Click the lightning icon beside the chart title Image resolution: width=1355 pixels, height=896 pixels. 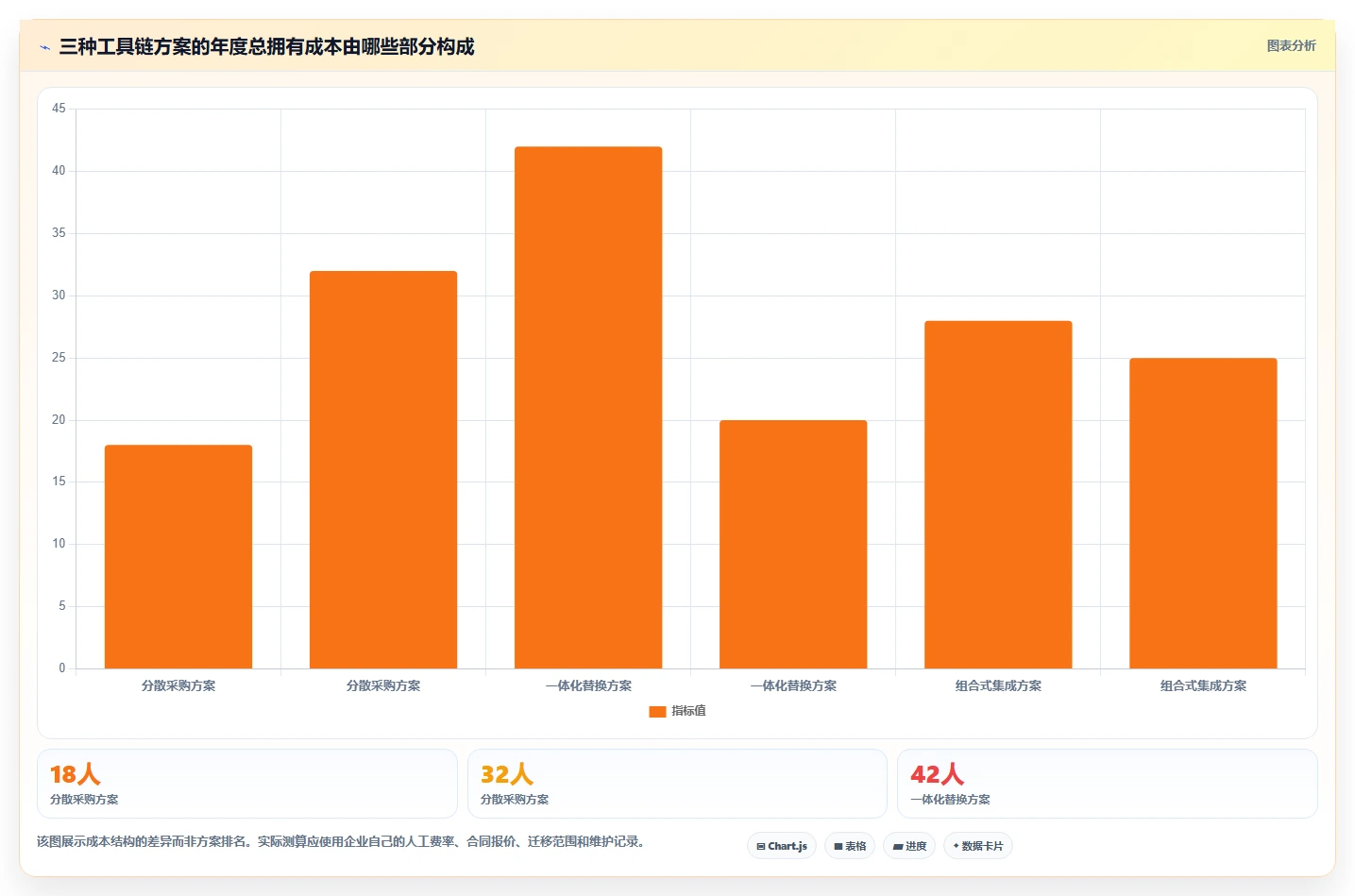(45, 47)
